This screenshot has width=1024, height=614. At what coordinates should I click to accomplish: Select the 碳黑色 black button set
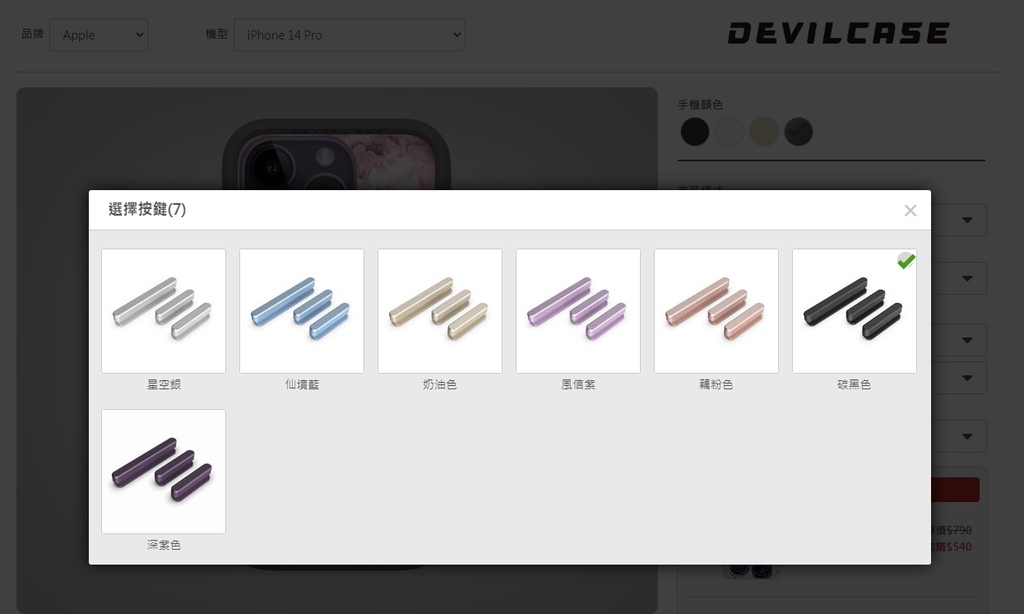point(854,311)
